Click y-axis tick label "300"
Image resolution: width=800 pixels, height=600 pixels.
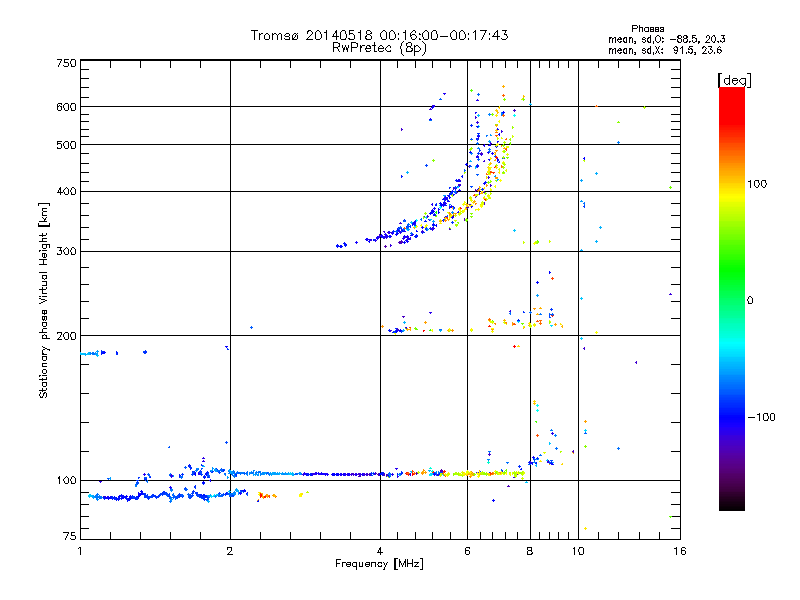point(66,252)
